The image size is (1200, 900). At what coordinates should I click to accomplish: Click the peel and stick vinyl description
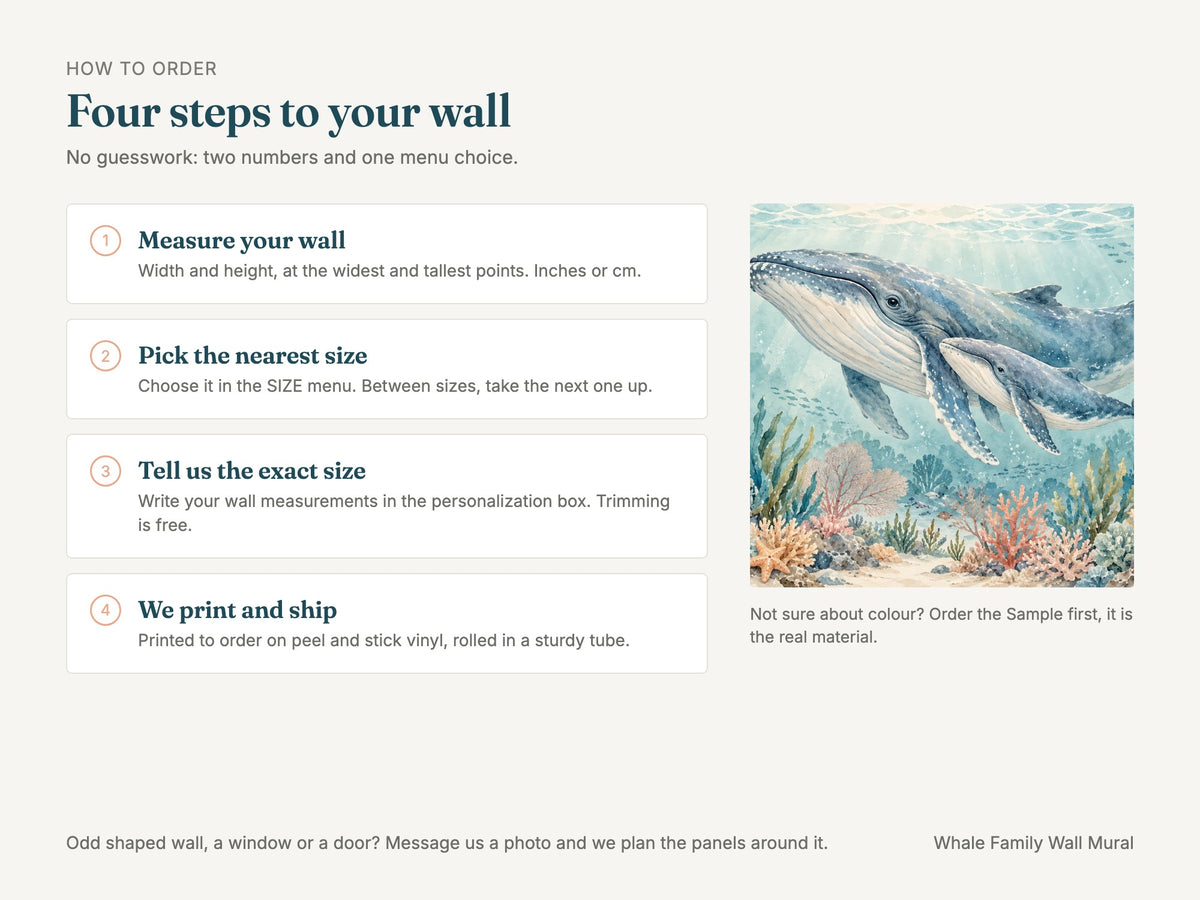pyautogui.click(x=384, y=640)
